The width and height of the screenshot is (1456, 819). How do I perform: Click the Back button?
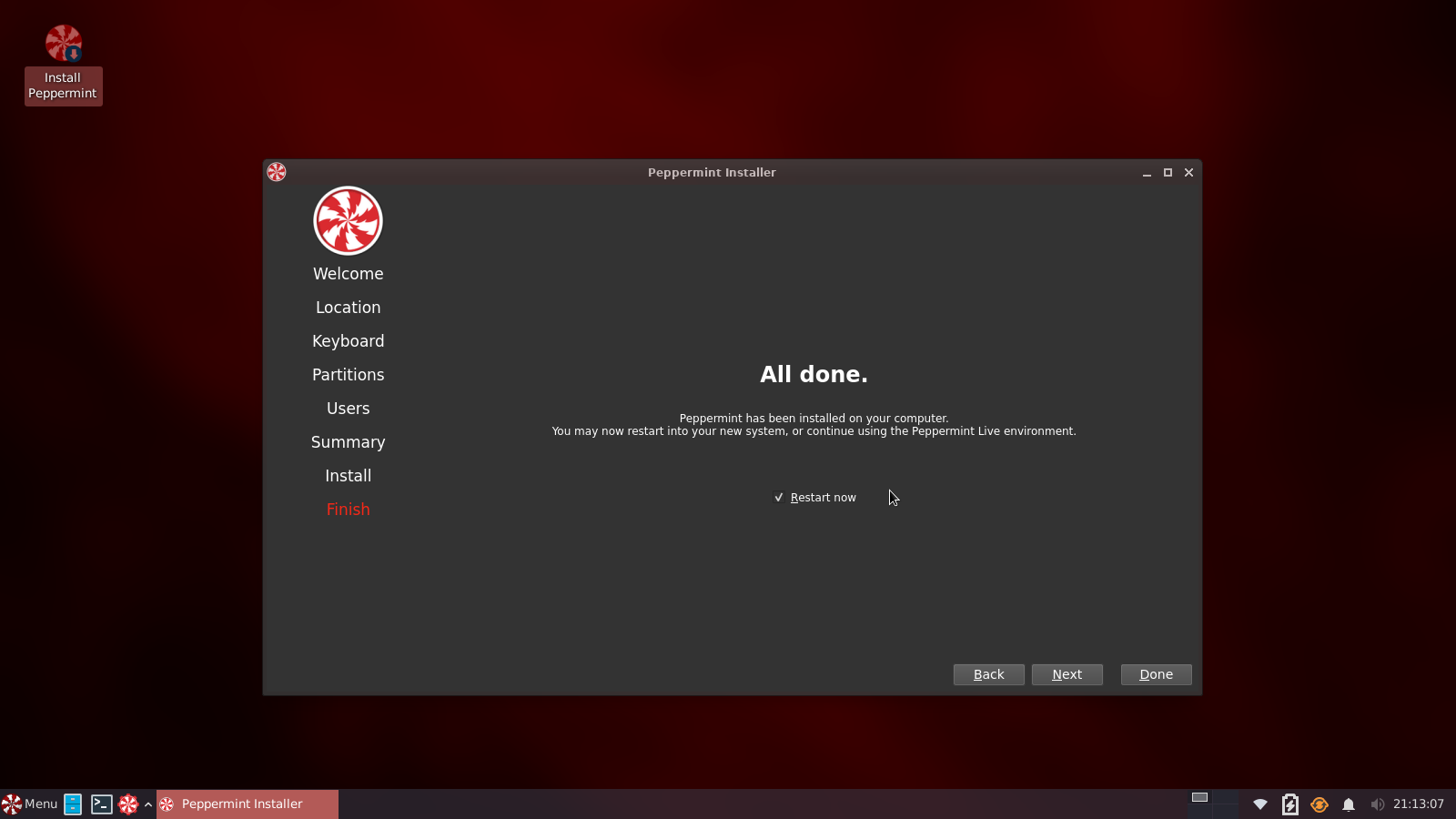point(988,674)
